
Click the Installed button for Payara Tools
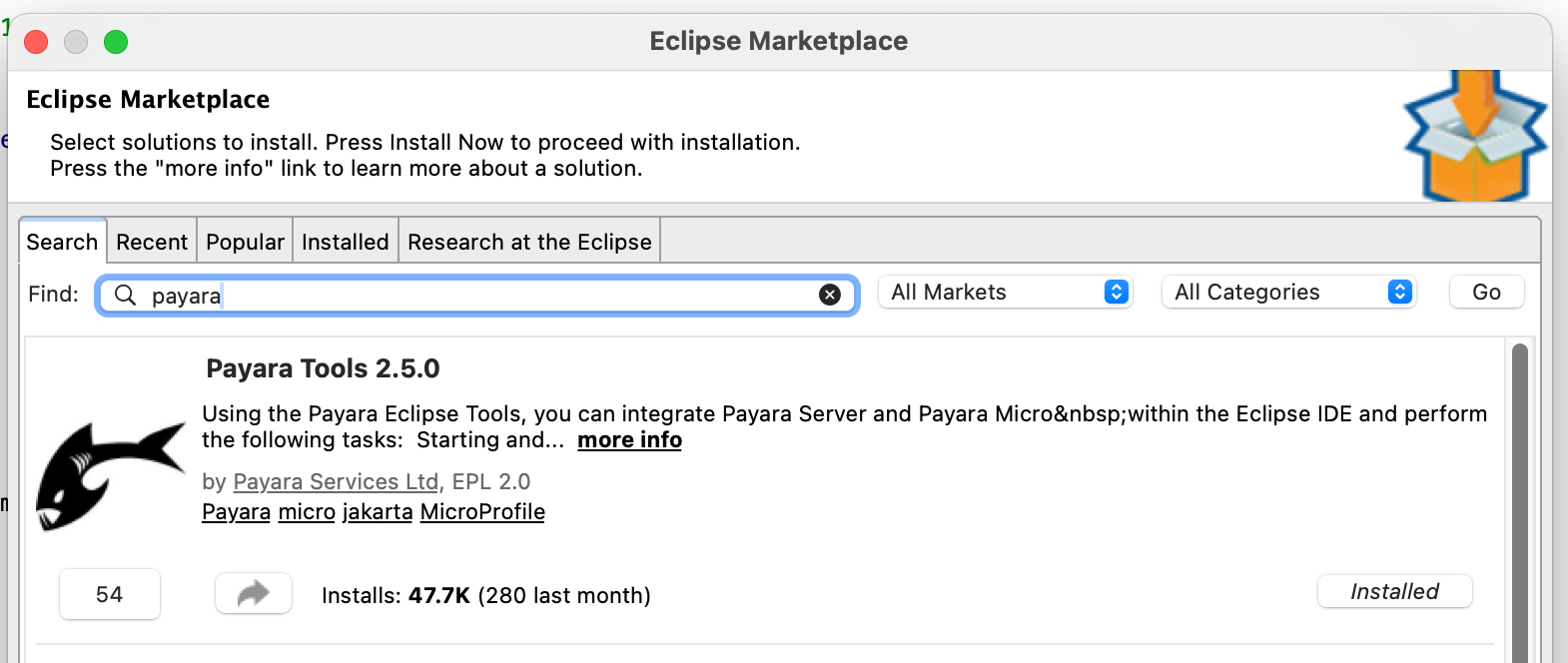pos(1395,591)
